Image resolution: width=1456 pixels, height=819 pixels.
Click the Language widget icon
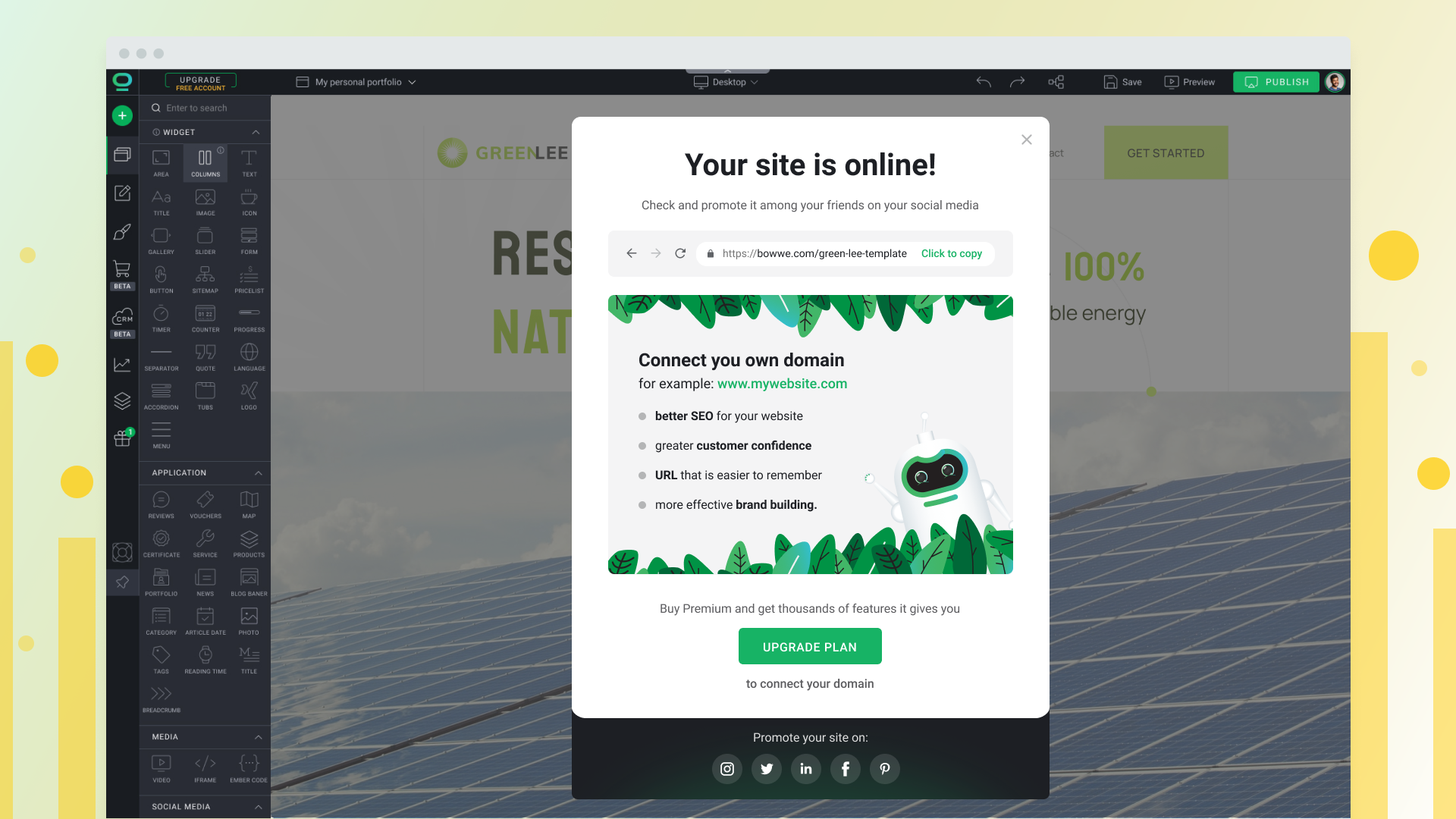point(249,357)
